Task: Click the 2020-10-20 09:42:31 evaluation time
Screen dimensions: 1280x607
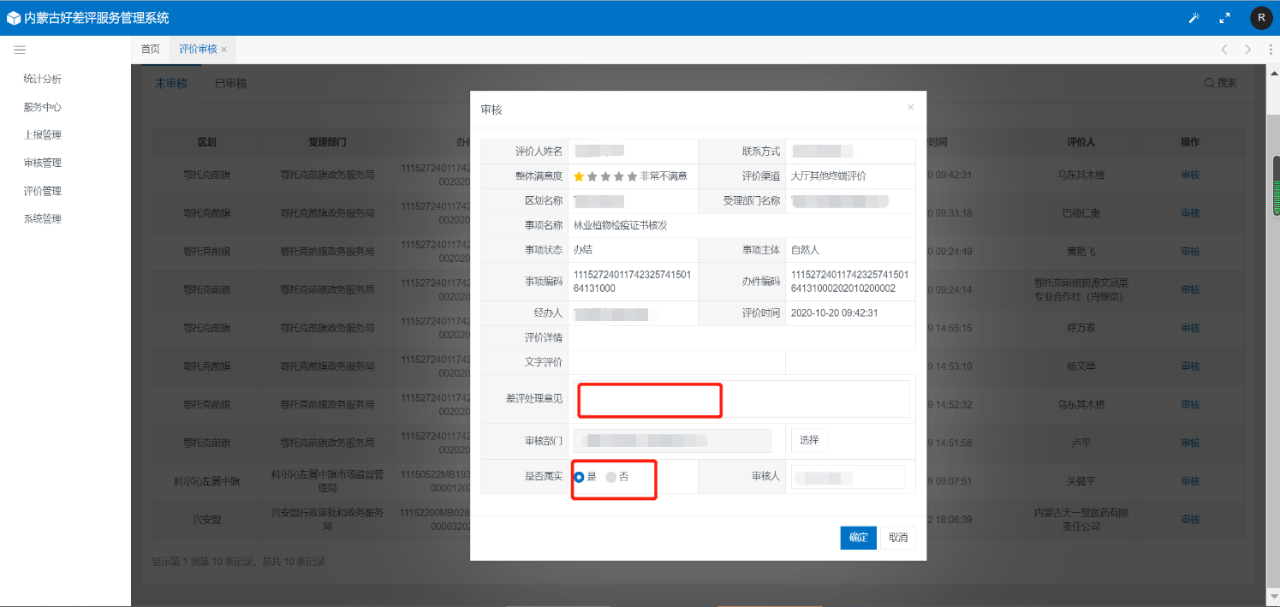Action: click(x=834, y=313)
